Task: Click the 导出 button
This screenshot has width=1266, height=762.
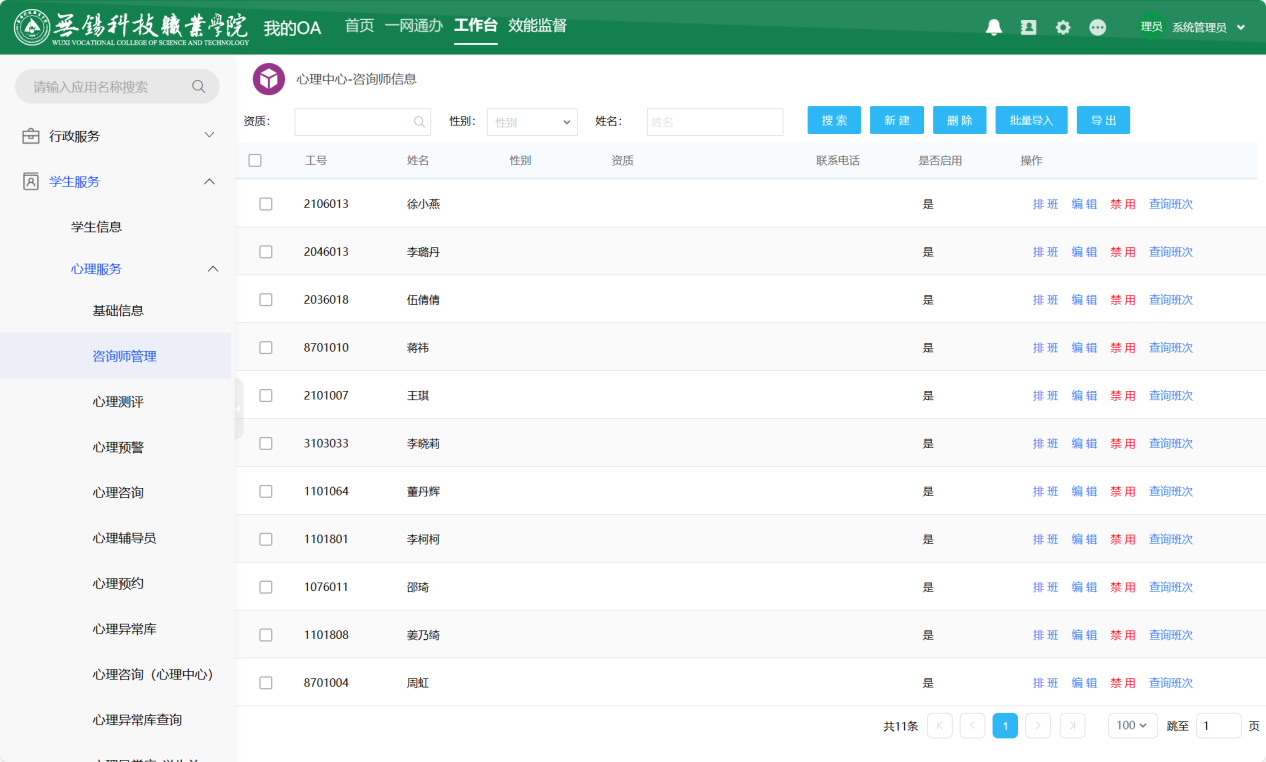Action: pos(1104,120)
